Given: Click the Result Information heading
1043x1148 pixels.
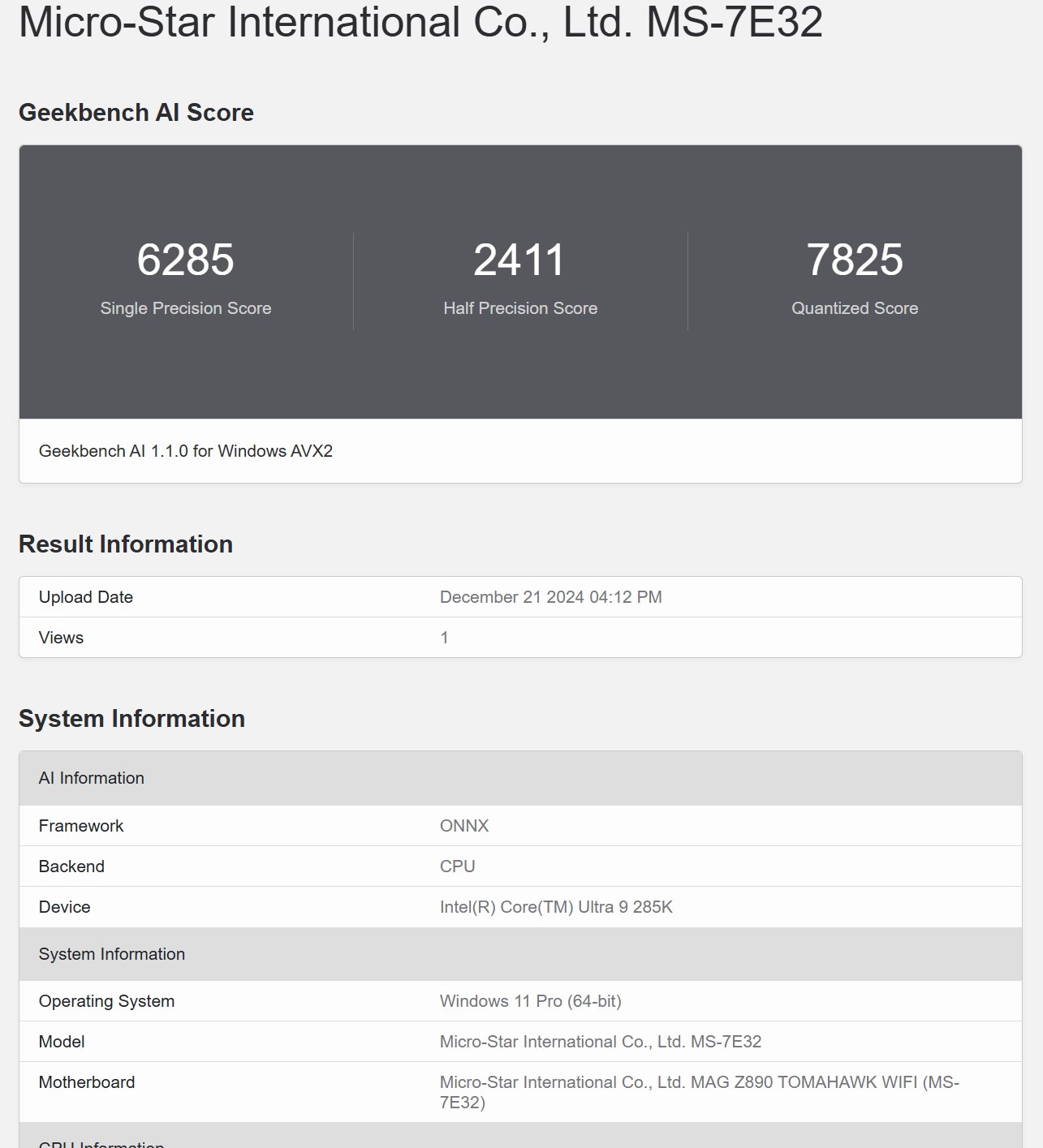Looking at the screenshot, I should [x=126, y=544].
